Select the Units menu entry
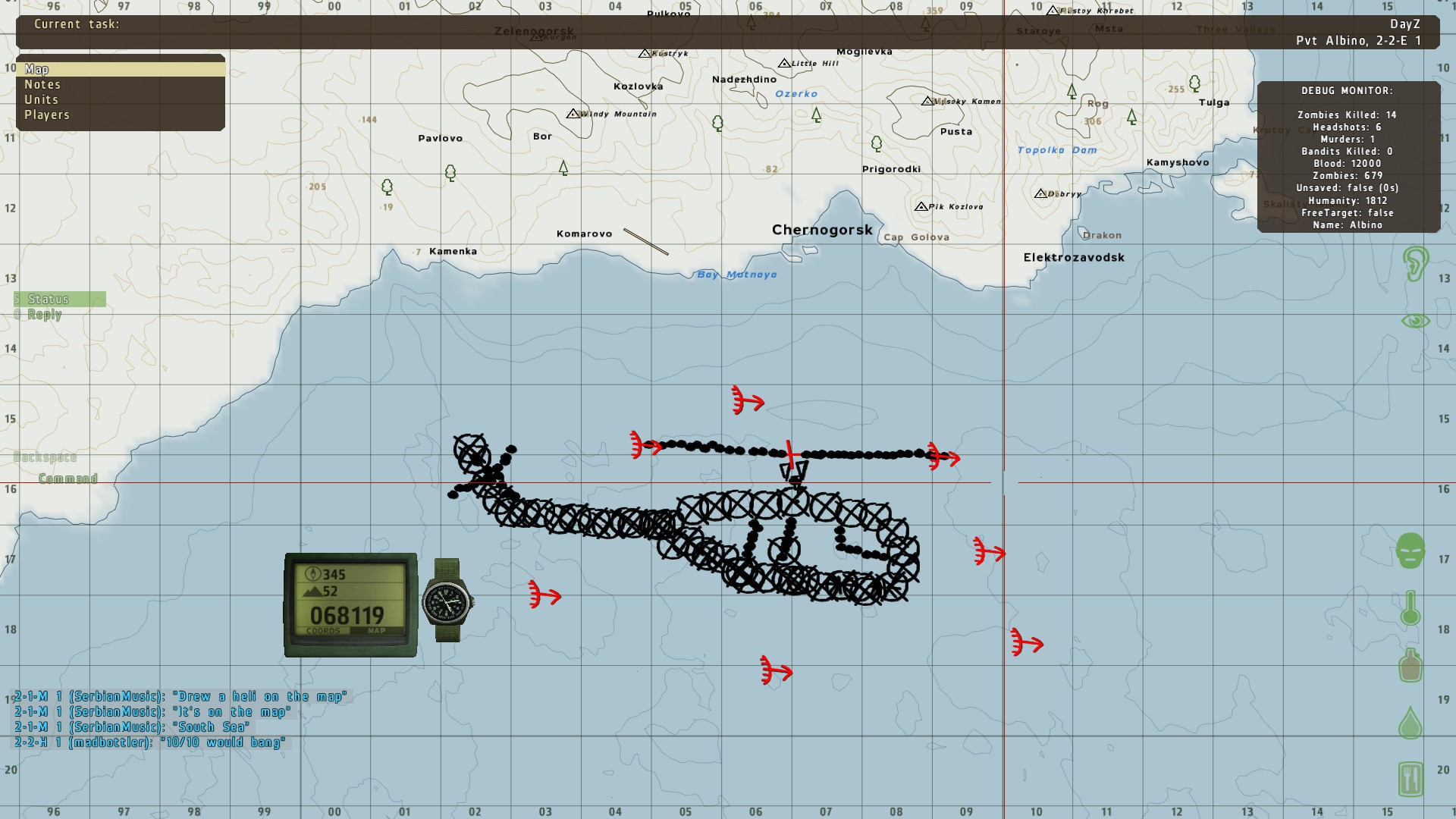1456x819 pixels. point(41,100)
